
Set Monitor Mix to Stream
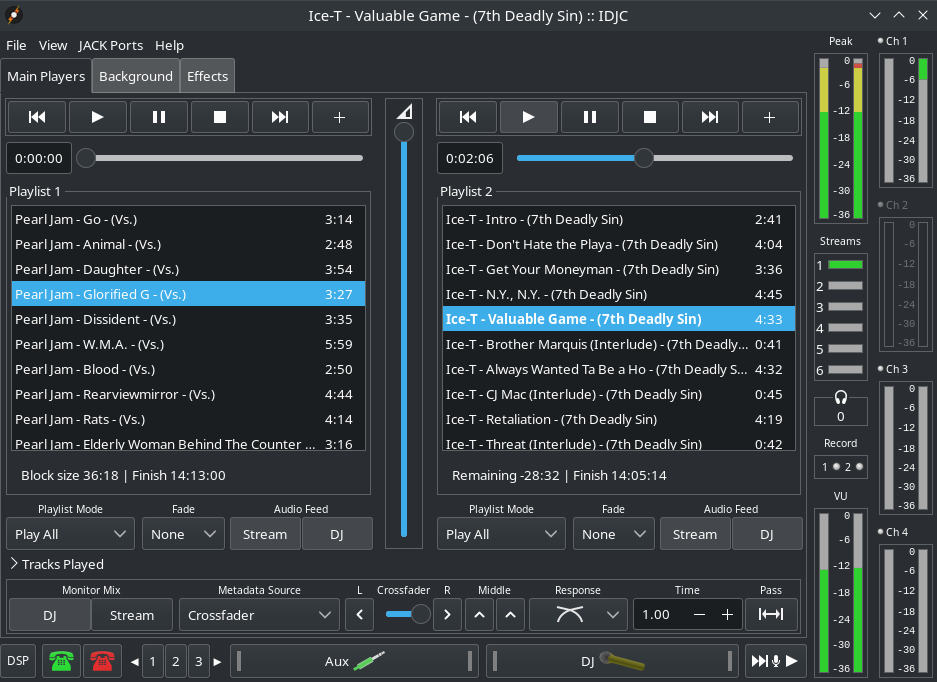pyautogui.click(x=132, y=615)
